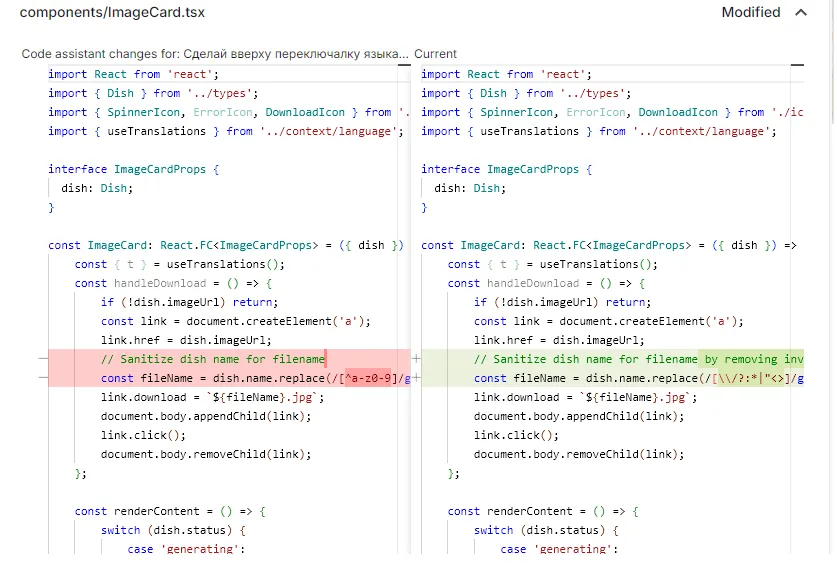Click the 'switch (dish.status)' line in left pane
The width and height of the screenshot is (837, 576).
172,530
